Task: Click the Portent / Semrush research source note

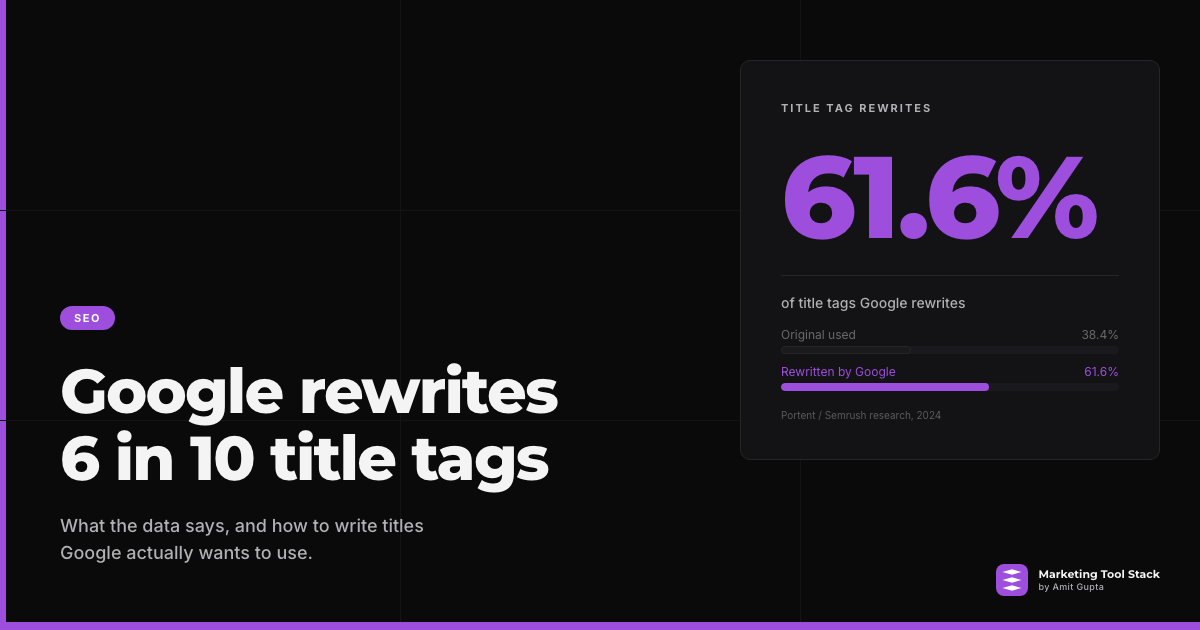Action: click(861, 415)
